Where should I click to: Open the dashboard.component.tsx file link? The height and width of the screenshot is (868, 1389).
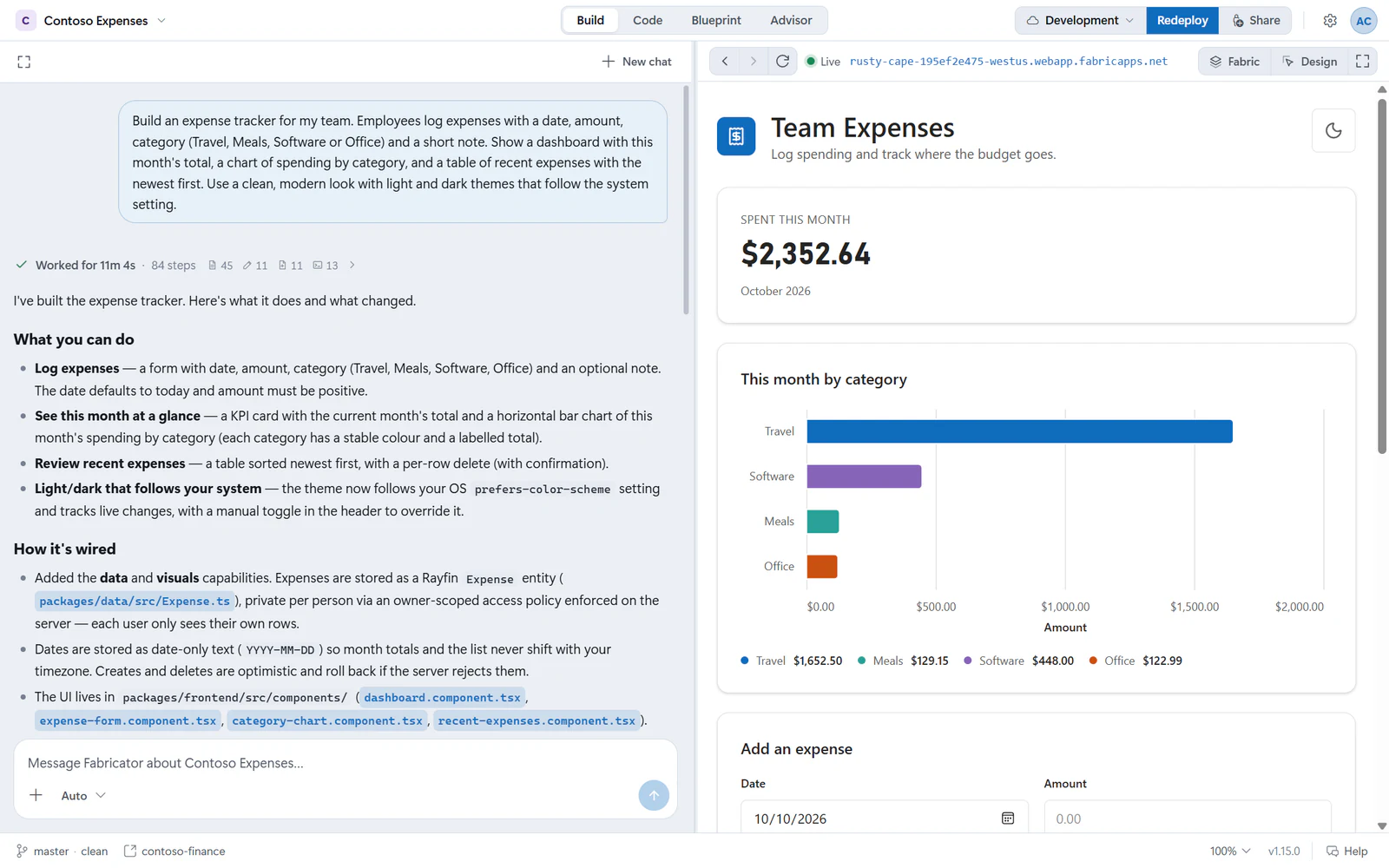[442, 698]
